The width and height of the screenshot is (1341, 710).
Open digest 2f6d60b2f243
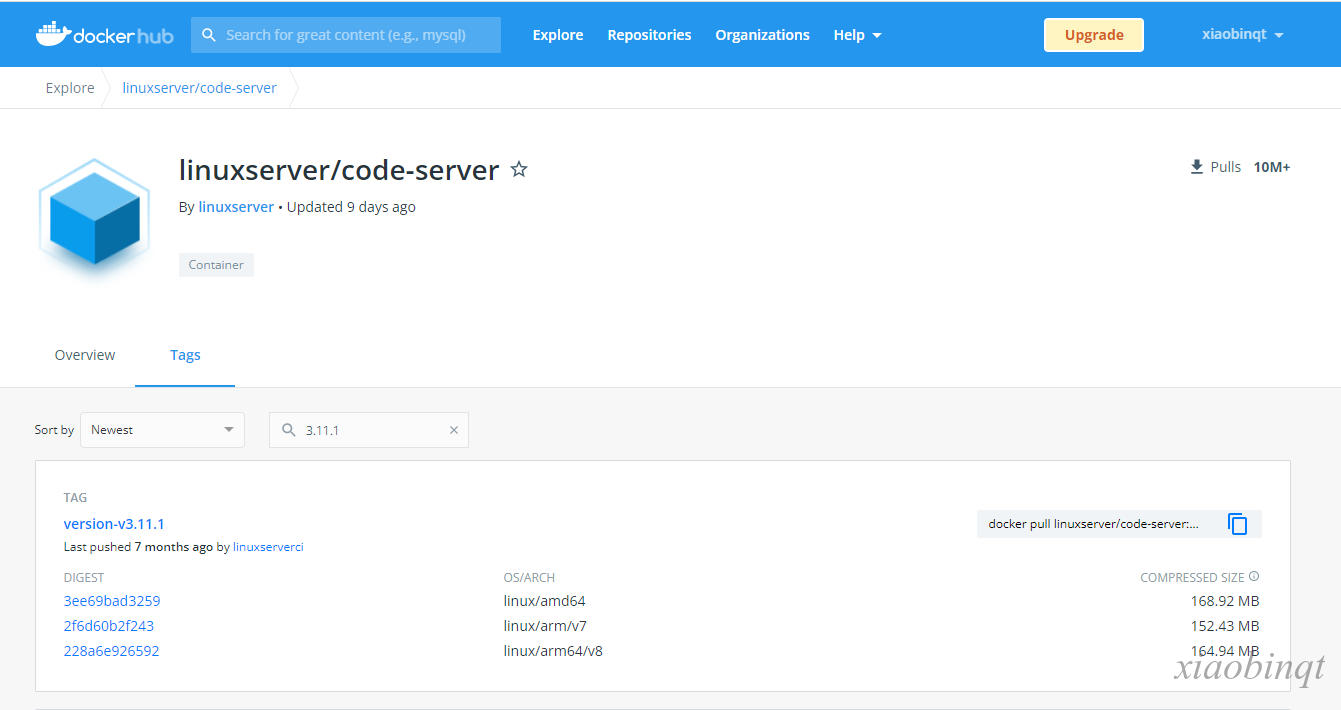point(109,626)
